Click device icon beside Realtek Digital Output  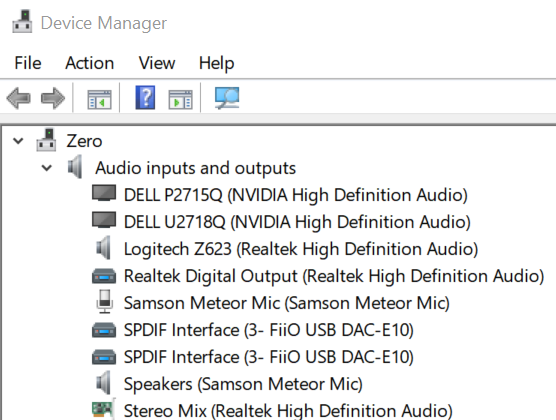point(104,276)
